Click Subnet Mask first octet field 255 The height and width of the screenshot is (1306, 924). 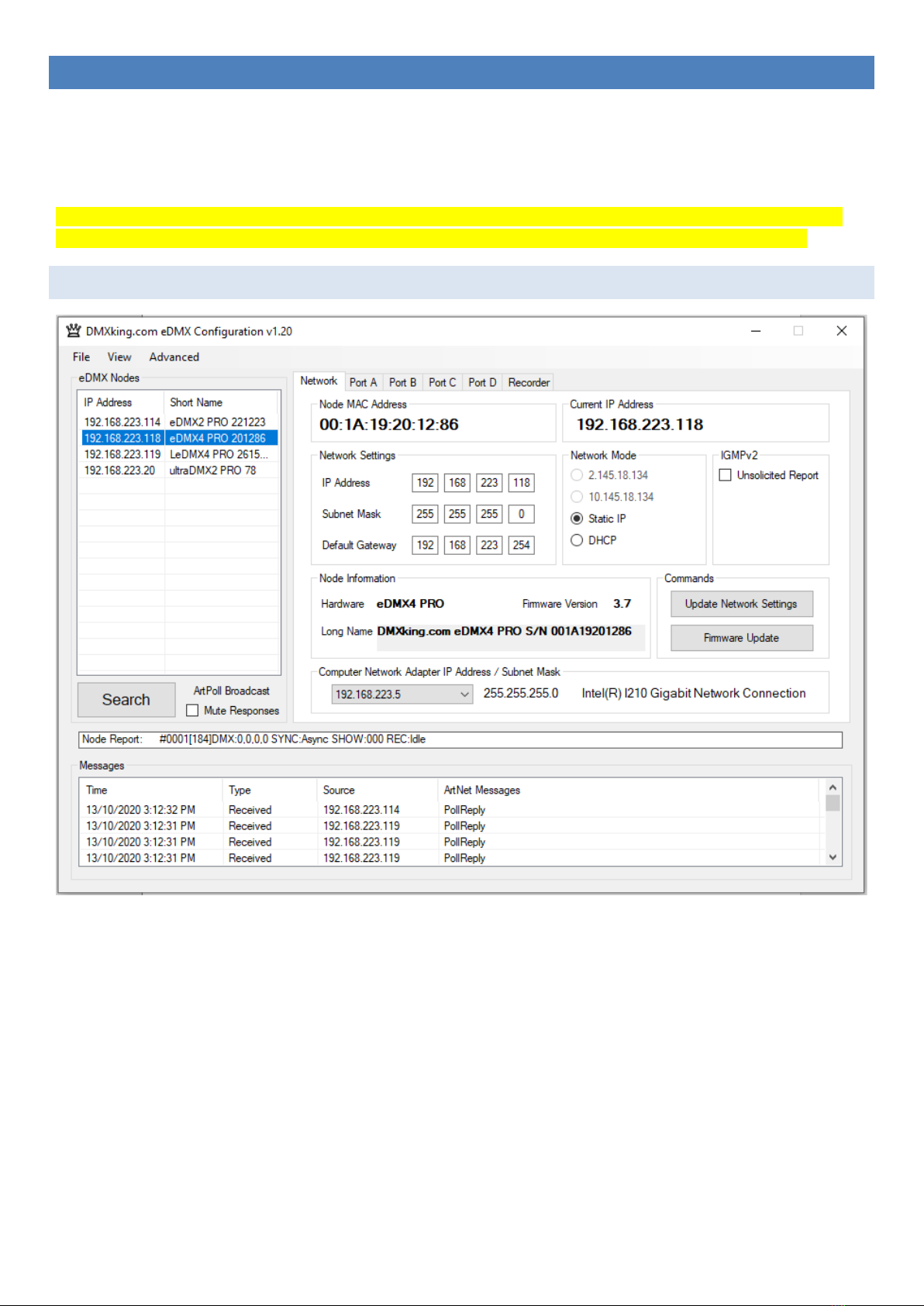(x=425, y=514)
